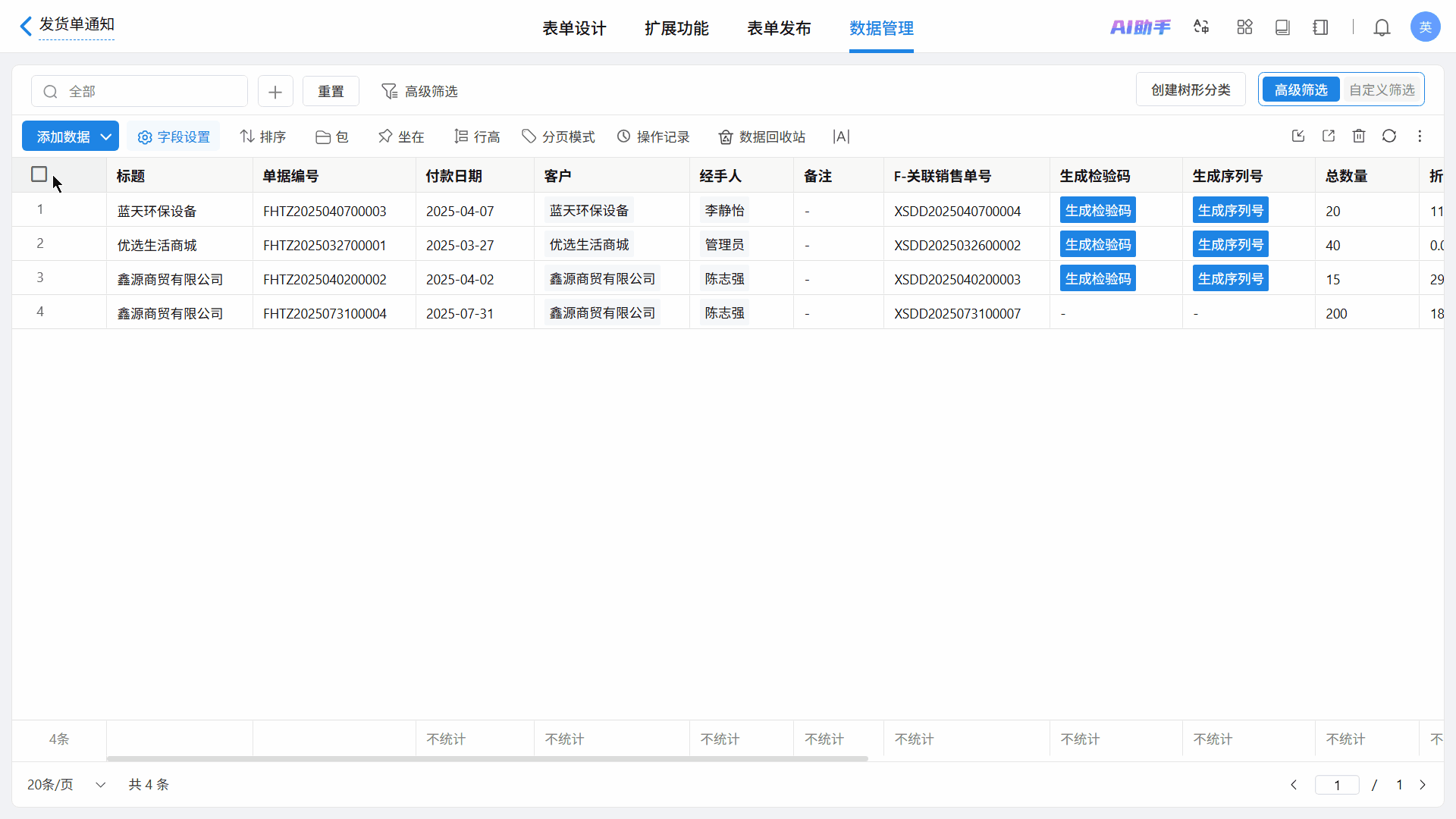Click the export data icon
Screen dimensions: 1456x819
(x=1329, y=136)
